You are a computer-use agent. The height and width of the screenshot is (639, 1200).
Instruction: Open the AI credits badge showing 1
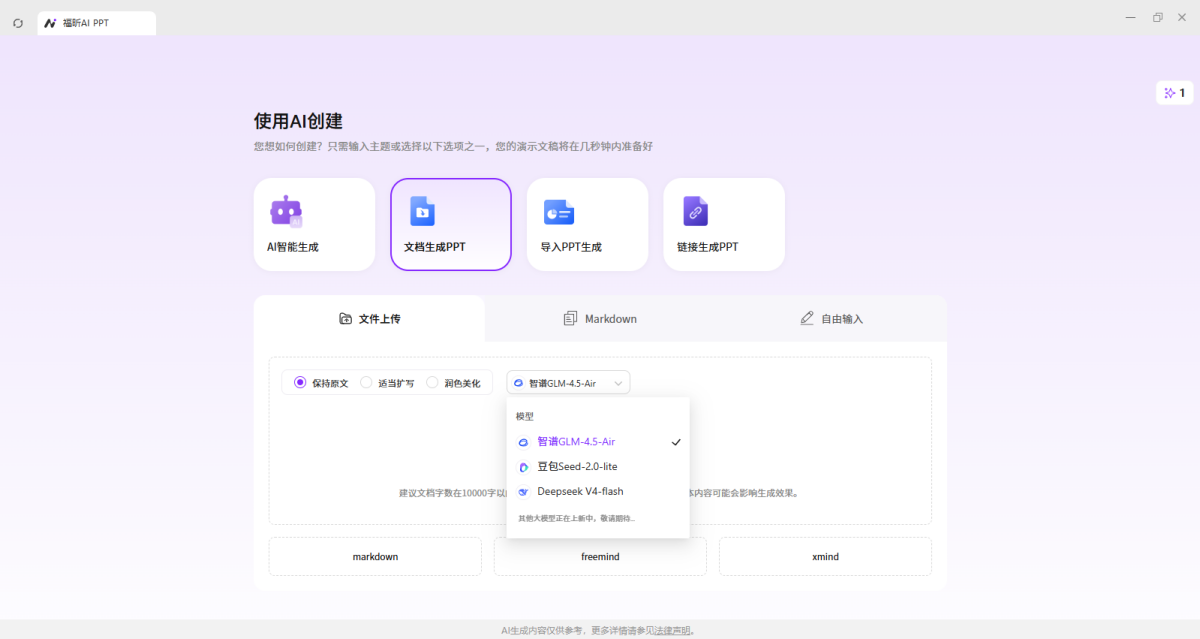coord(1174,93)
